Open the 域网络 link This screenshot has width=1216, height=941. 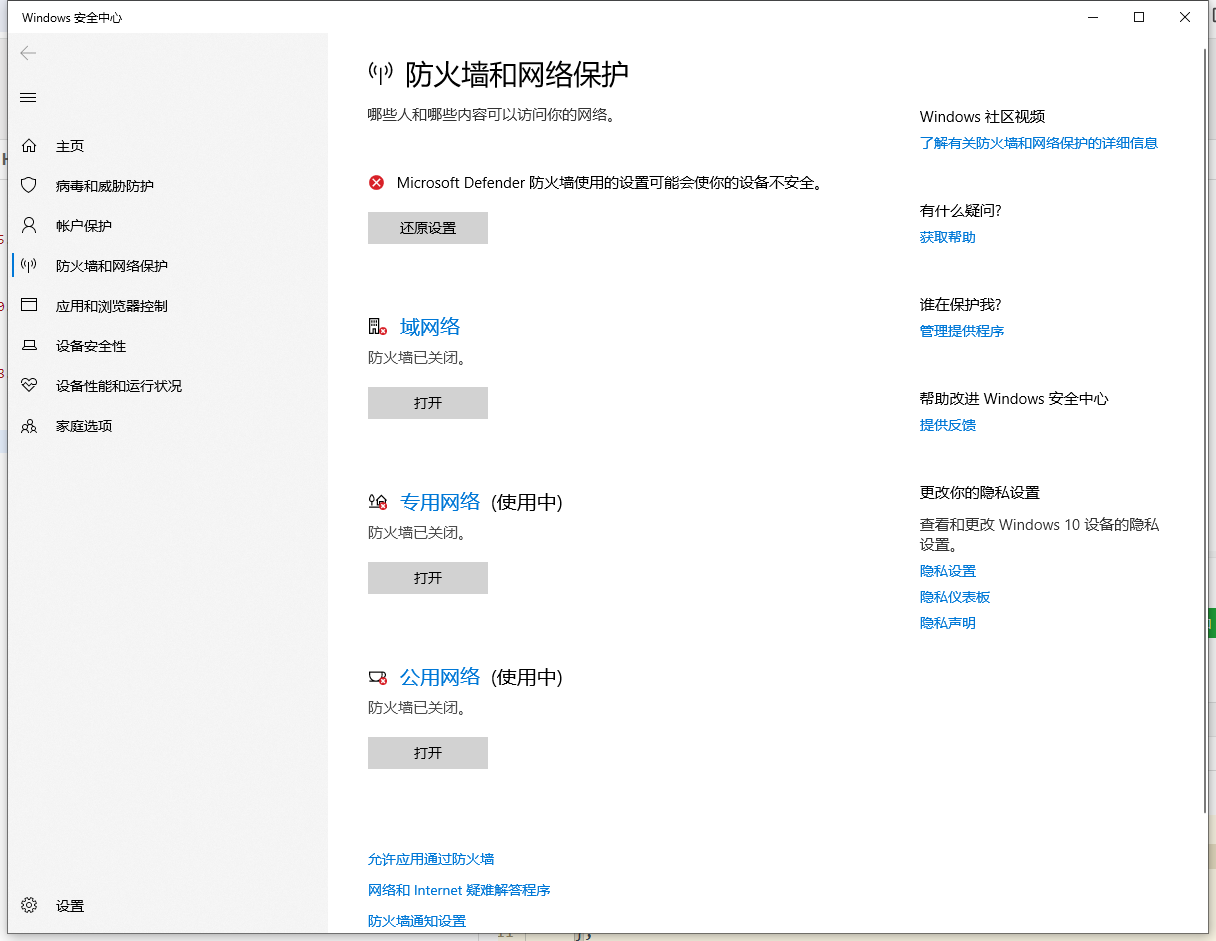[x=430, y=327]
